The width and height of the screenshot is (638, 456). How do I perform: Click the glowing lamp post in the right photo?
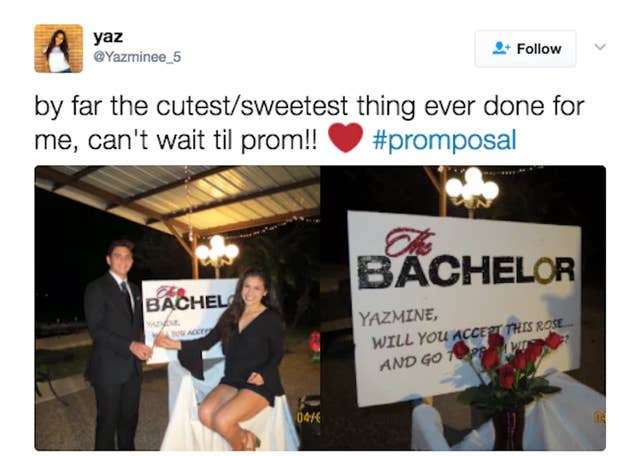coord(472,191)
